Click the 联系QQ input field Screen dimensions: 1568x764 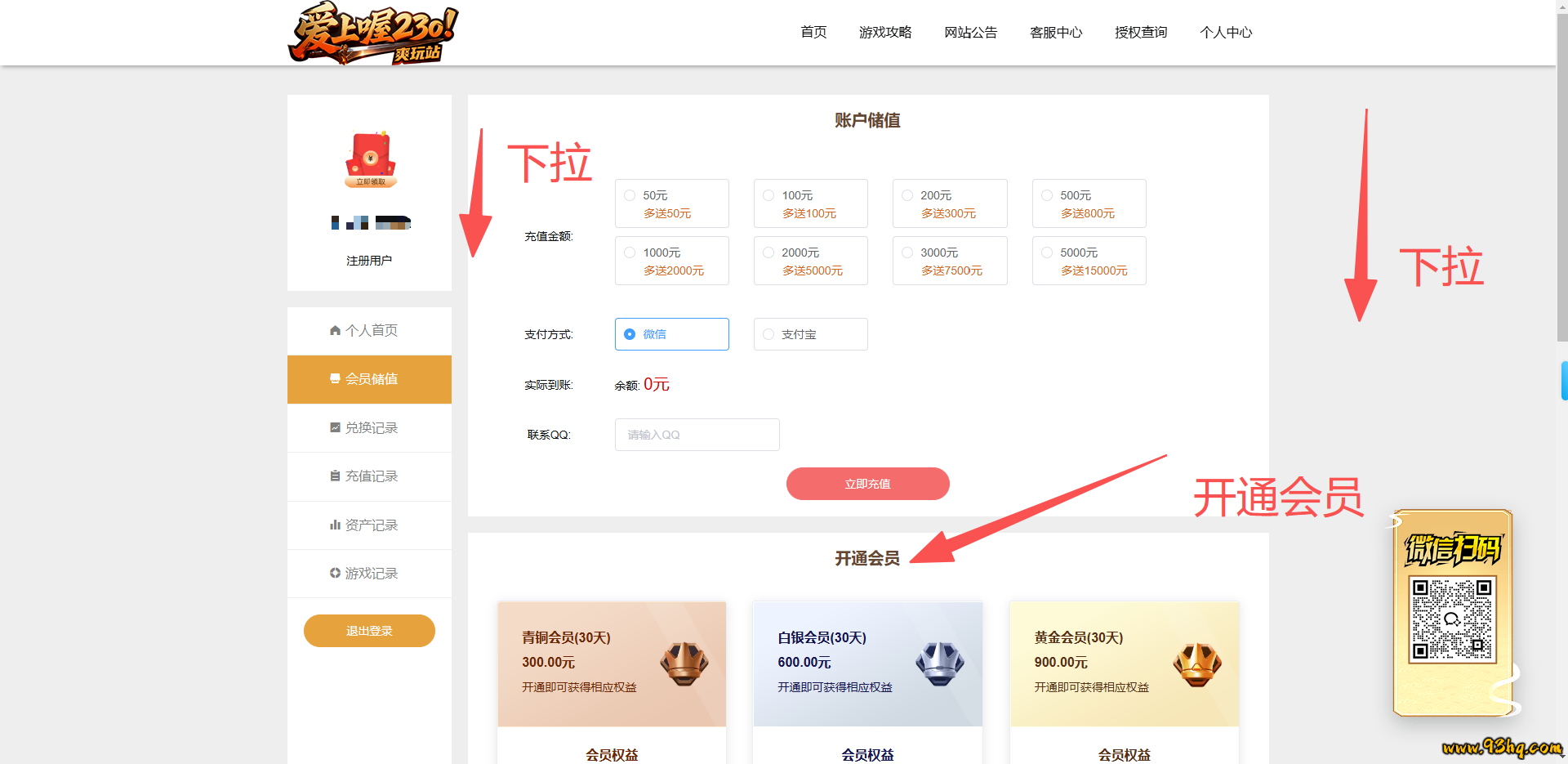pyautogui.click(x=697, y=435)
